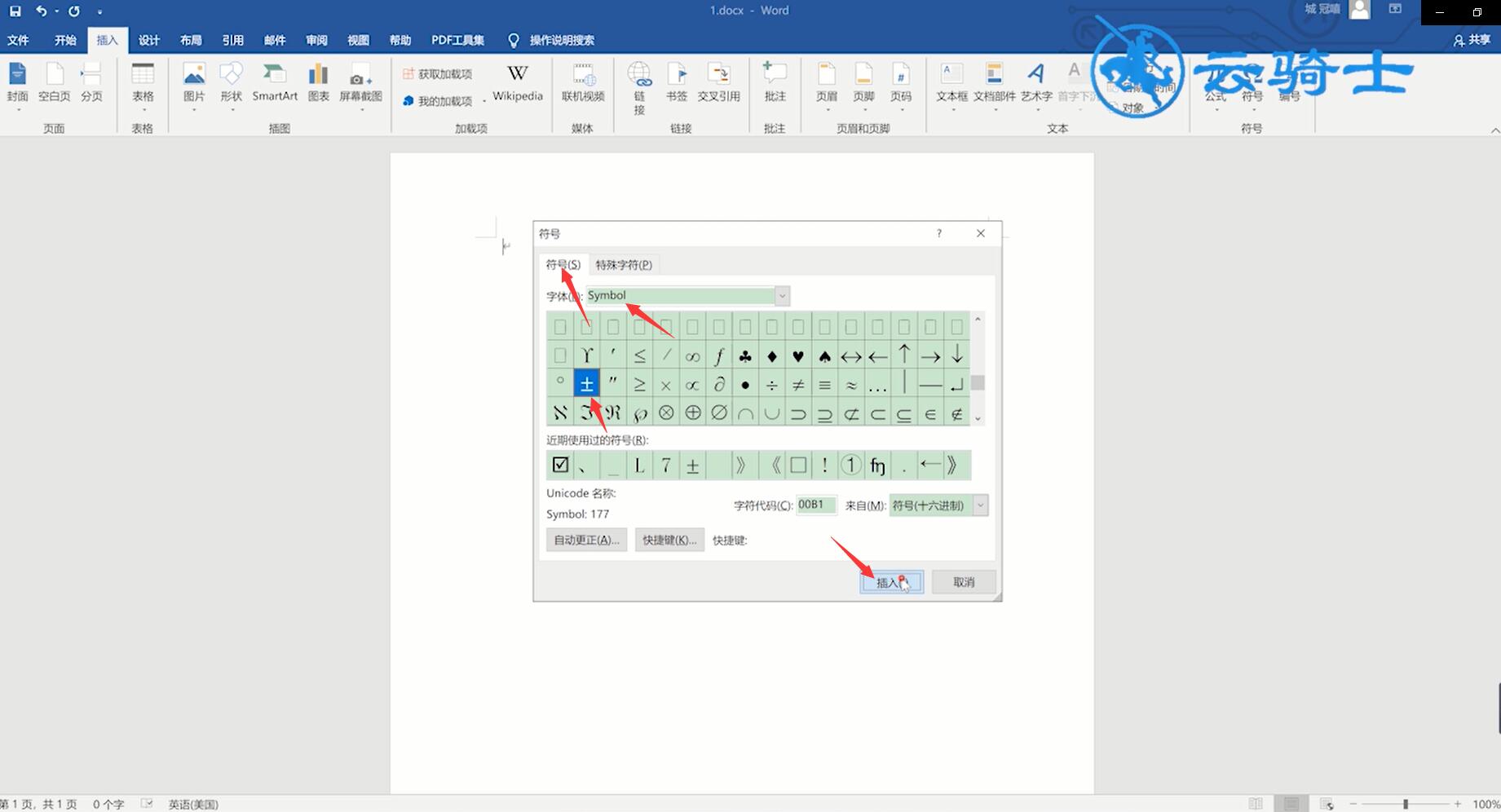Open 页脚 footer options
Image resolution: width=1501 pixels, height=812 pixels.
tap(863, 86)
